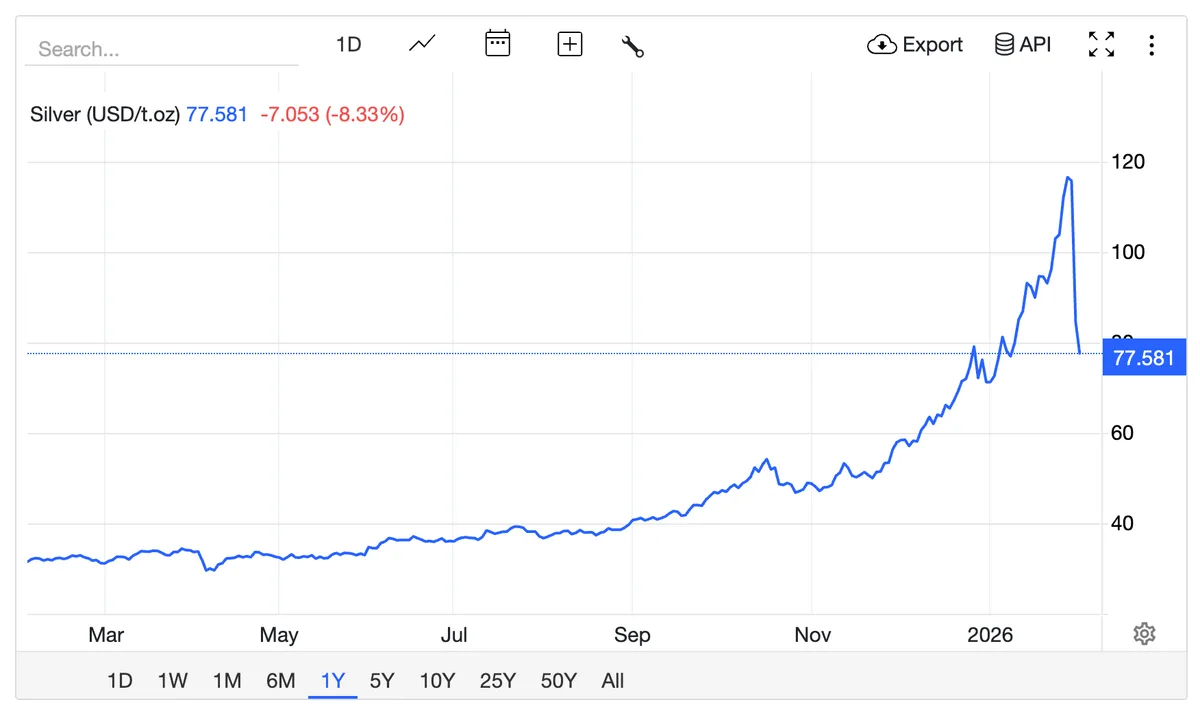Image resolution: width=1200 pixels, height=718 pixels.
Task: Open the 1D interval dropdown in toolbar
Action: tap(348, 45)
